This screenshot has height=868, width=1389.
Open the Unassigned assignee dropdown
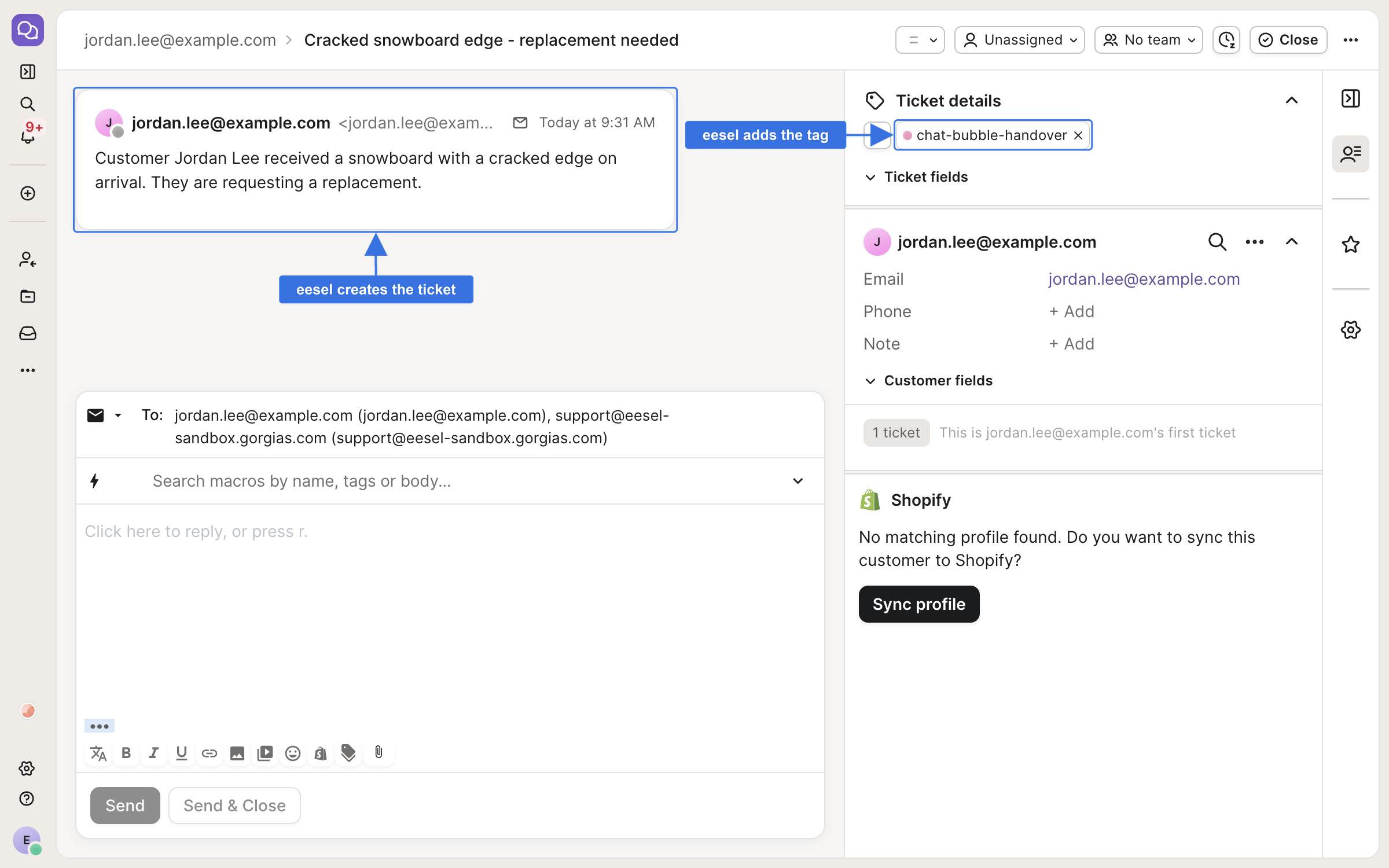[1019, 40]
